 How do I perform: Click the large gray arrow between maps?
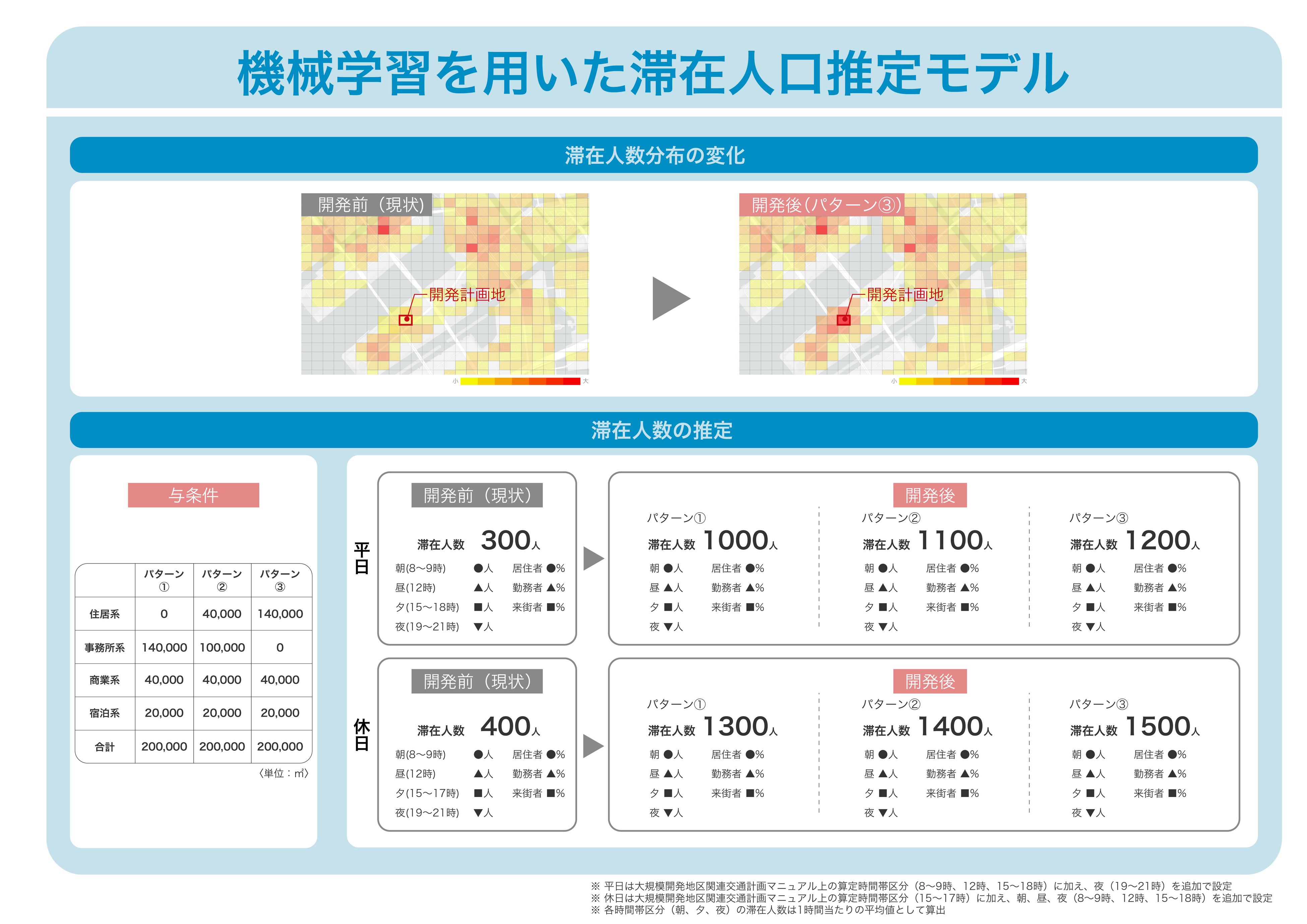[671, 299]
